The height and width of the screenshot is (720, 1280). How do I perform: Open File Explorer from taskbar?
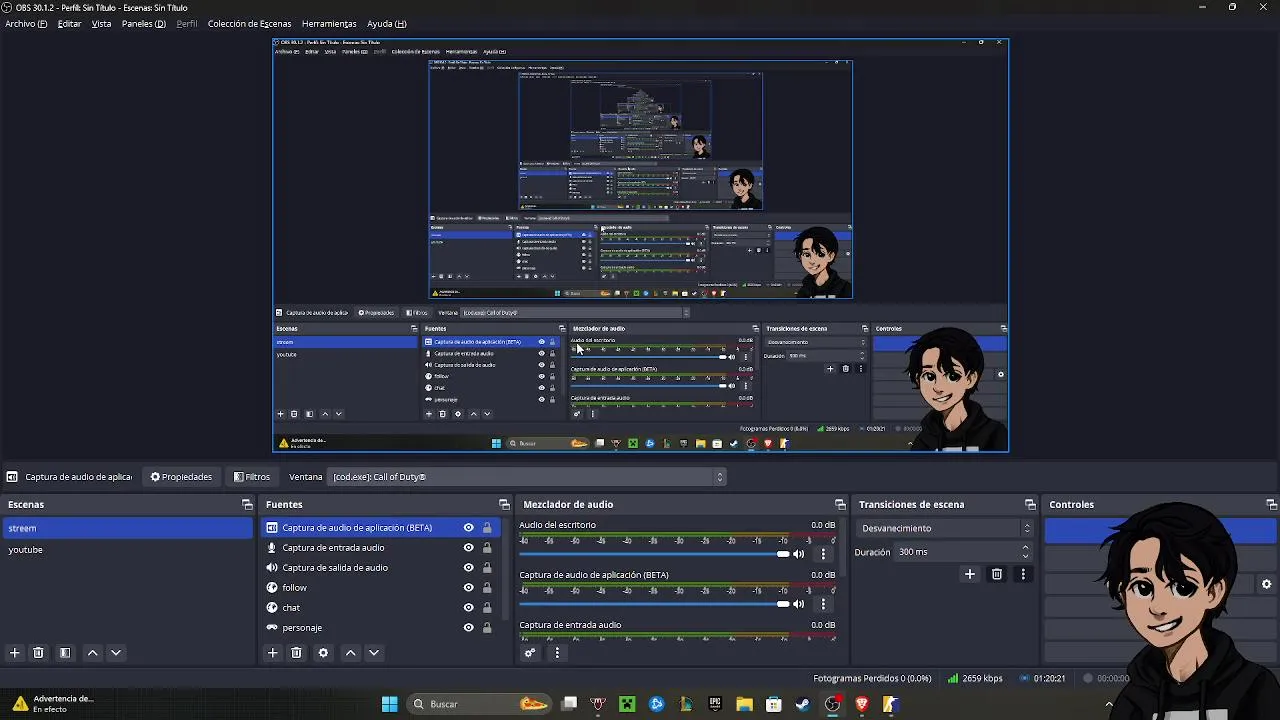pyautogui.click(x=744, y=704)
